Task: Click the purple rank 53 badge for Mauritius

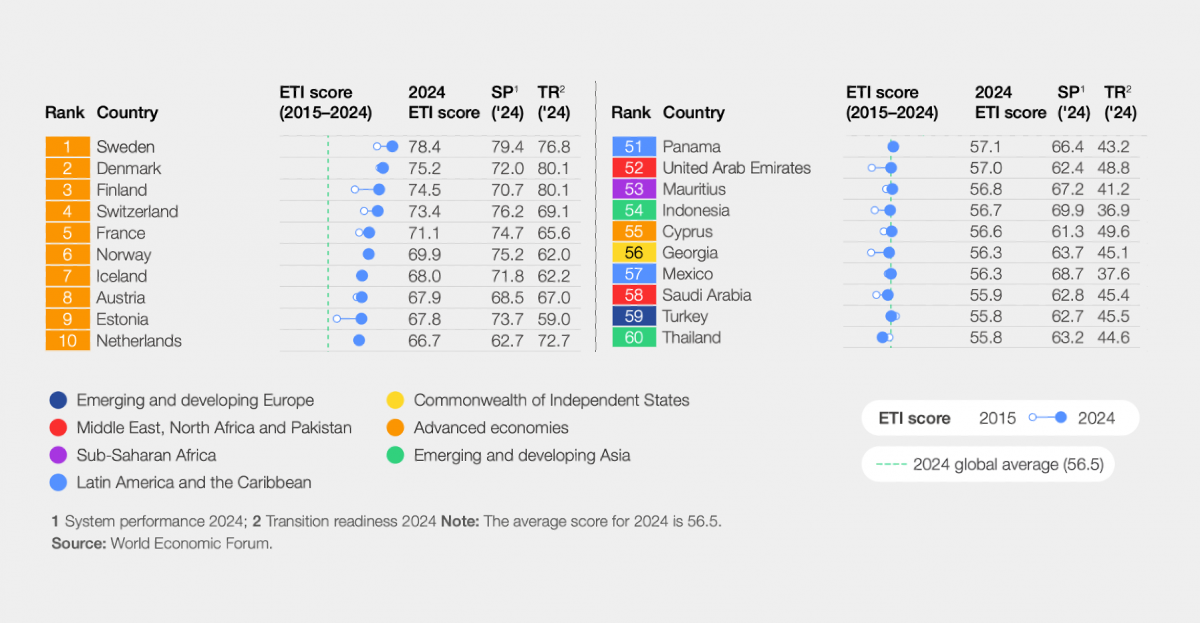Action: click(x=633, y=189)
